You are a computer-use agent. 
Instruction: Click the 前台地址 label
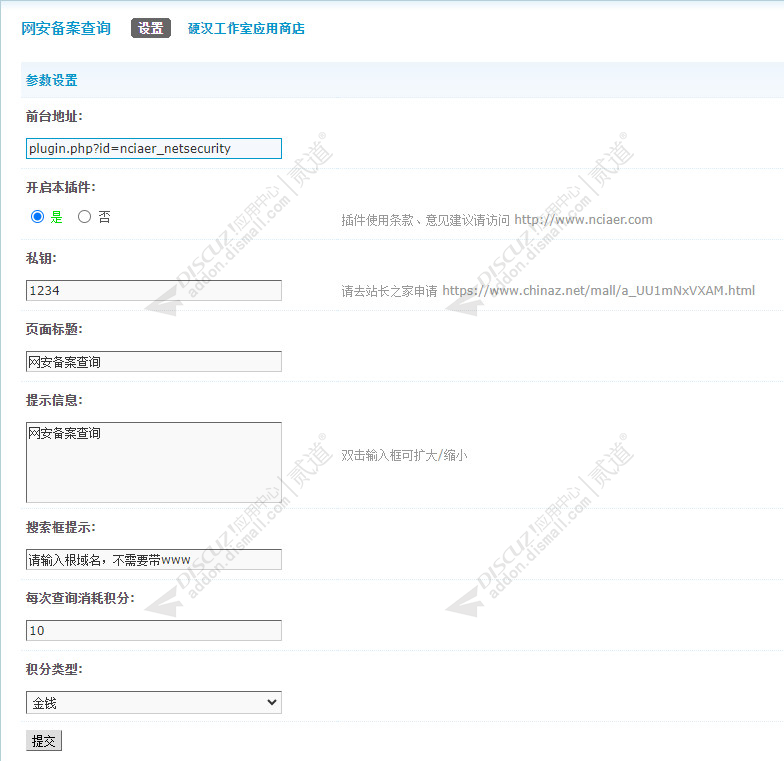(x=54, y=116)
